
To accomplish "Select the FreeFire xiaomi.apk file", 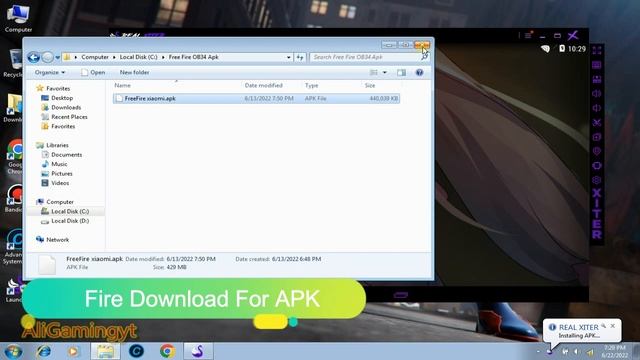I will 256,98.
